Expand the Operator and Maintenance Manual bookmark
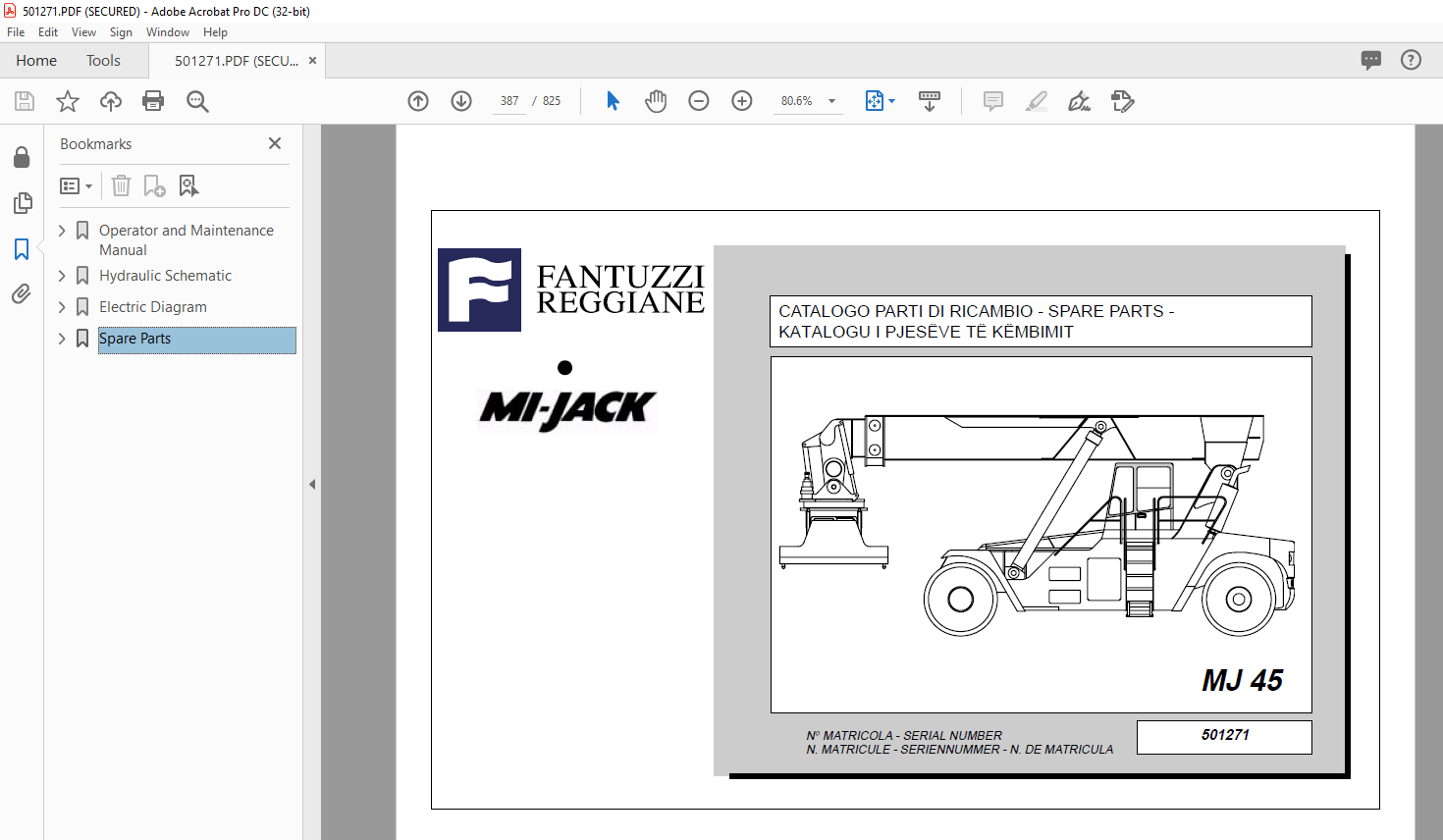Viewport: 1443px width, 840px height. coord(63,231)
